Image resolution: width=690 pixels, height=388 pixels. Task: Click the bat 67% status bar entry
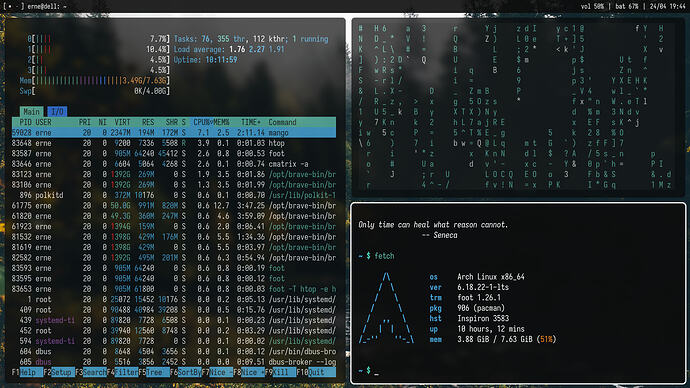click(627, 7)
